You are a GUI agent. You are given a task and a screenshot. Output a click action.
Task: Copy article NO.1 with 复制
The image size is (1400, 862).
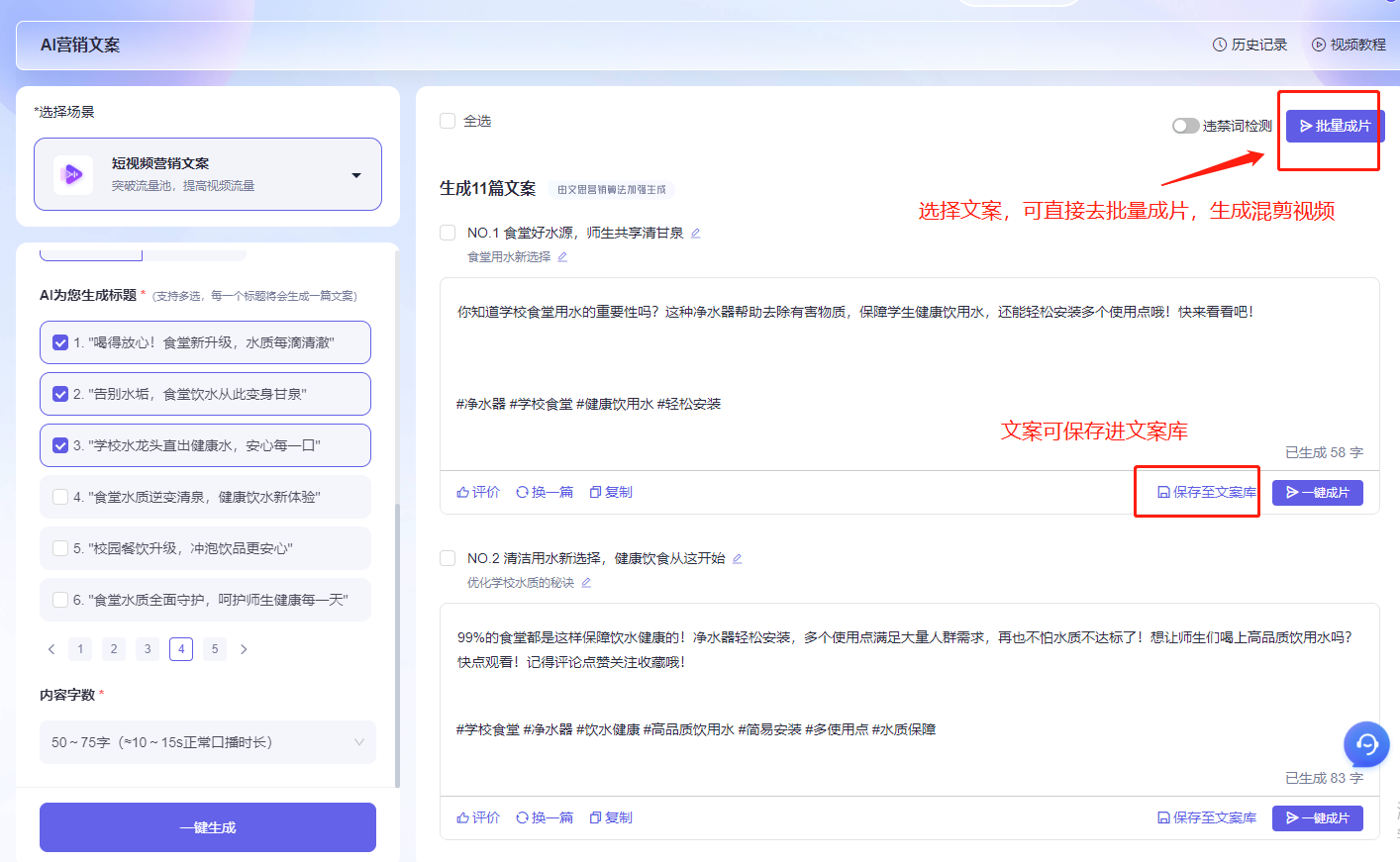point(611,492)
